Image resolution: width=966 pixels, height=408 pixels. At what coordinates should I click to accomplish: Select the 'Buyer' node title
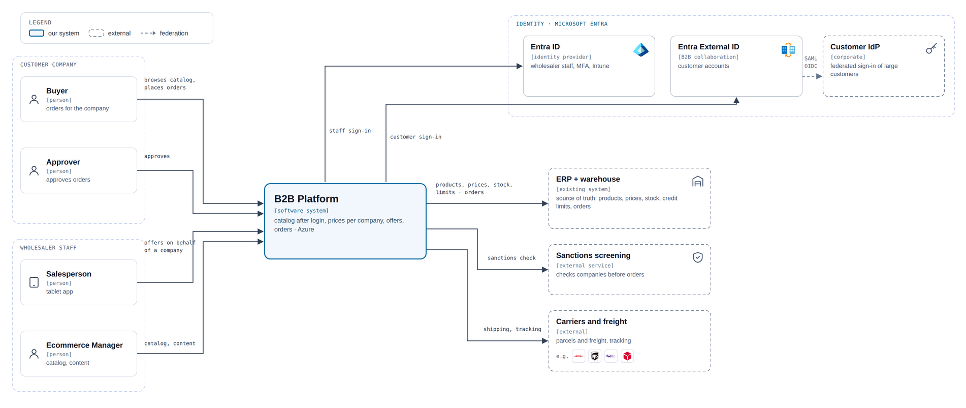coord(57,91)
